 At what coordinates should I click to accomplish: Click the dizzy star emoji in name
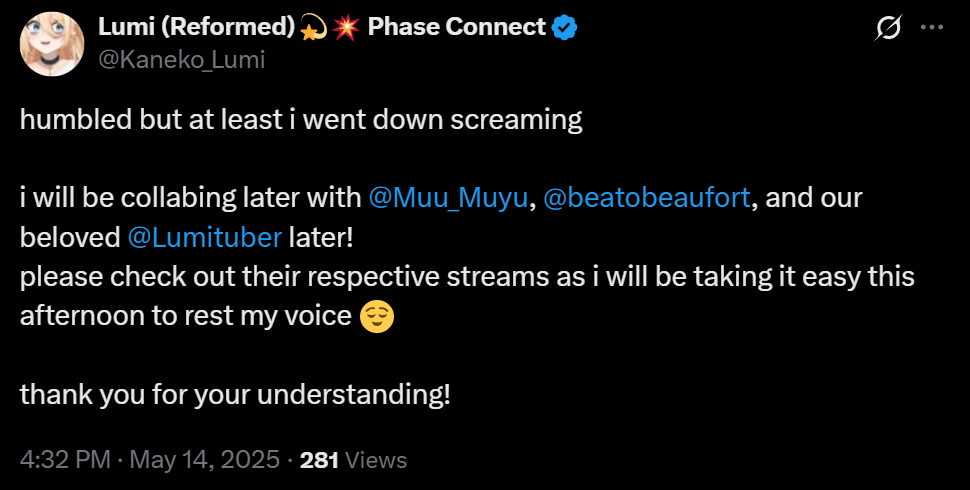(313, 29)
